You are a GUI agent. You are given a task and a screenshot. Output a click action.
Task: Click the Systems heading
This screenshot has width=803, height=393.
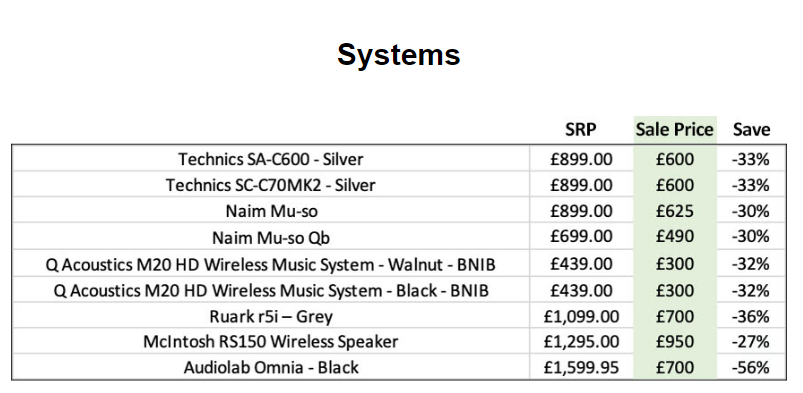tap(398, 55)
